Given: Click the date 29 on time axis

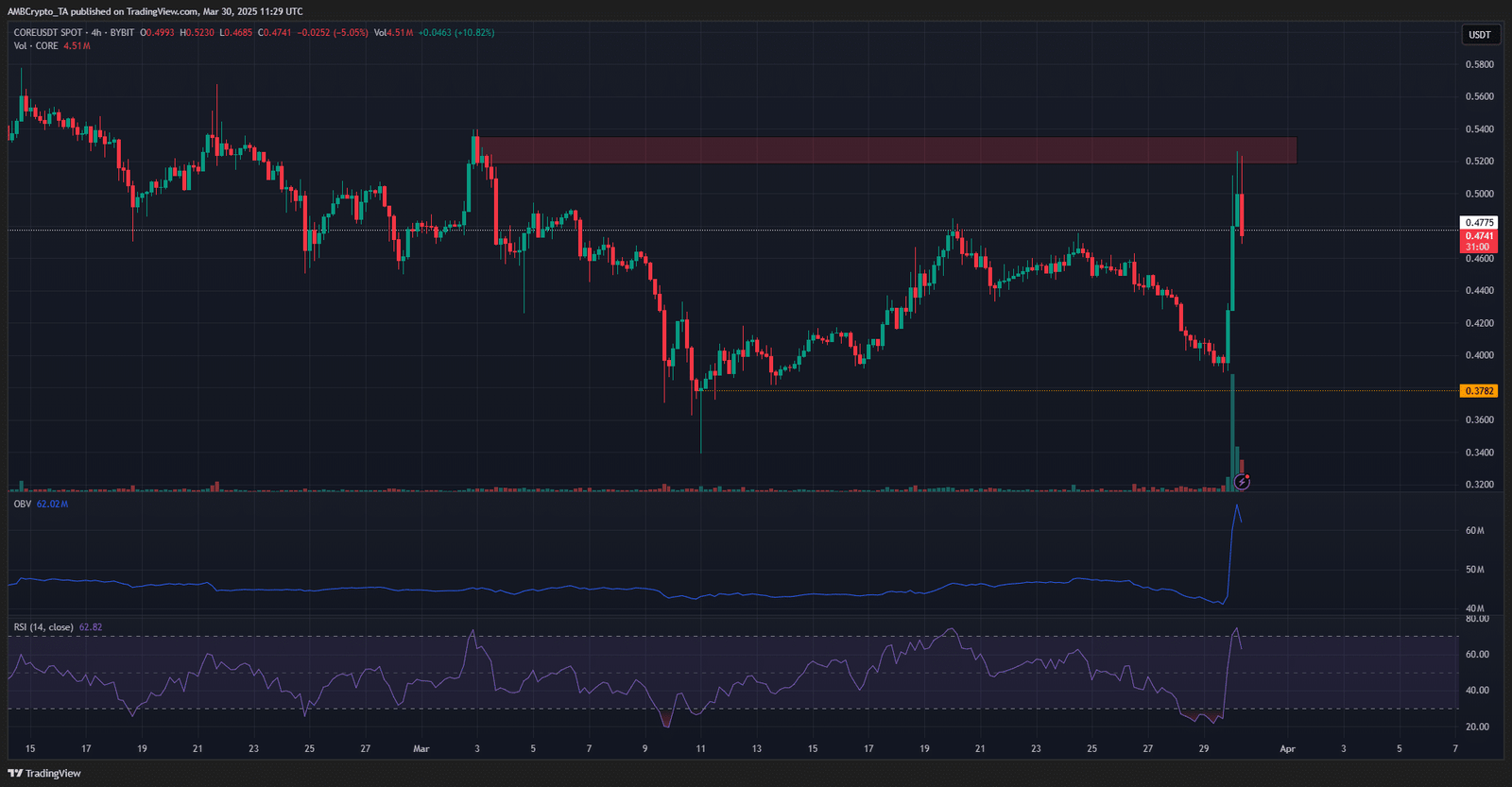Looking at the screenshot, I should coord(1203,749).
